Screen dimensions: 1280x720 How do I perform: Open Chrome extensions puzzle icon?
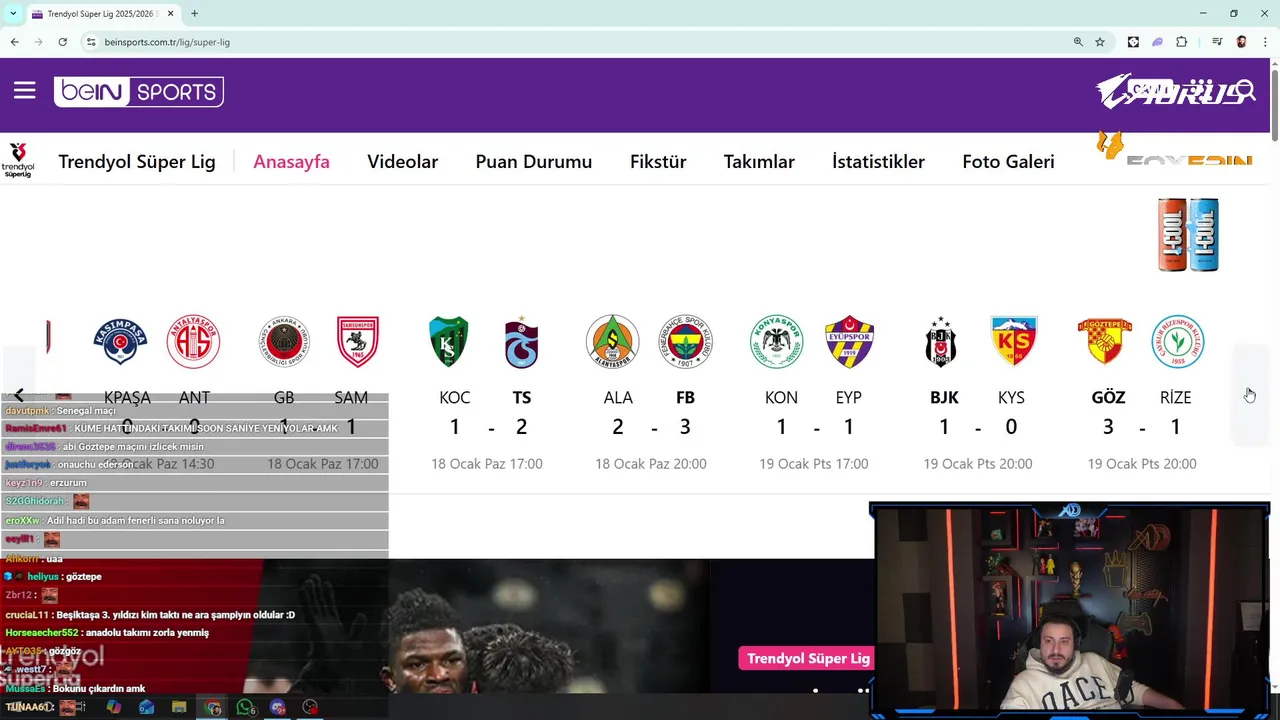[1181, 42]
